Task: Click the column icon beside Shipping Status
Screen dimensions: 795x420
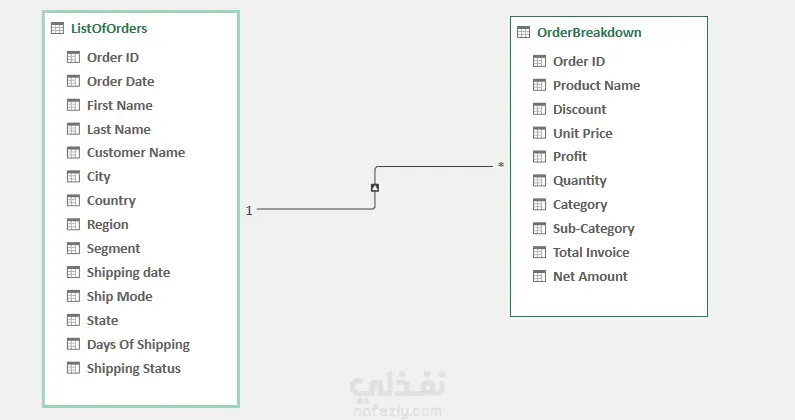Action: click(74, 368)
